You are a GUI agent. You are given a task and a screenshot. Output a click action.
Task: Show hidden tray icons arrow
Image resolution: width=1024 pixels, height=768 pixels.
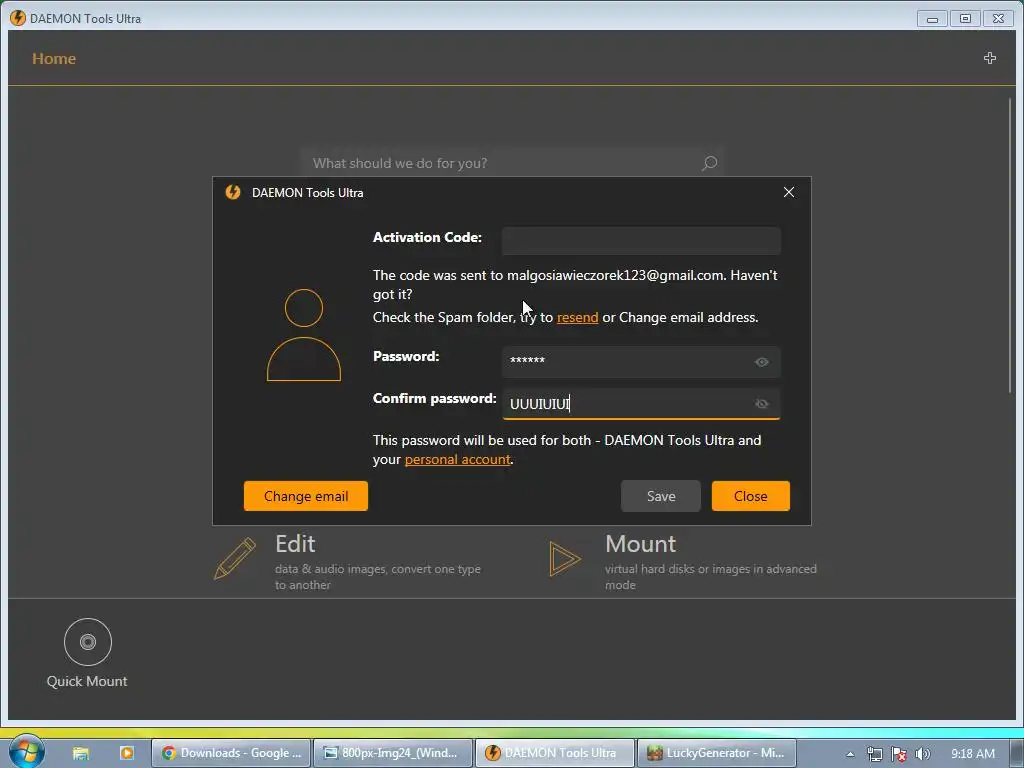tap(850, 754)
